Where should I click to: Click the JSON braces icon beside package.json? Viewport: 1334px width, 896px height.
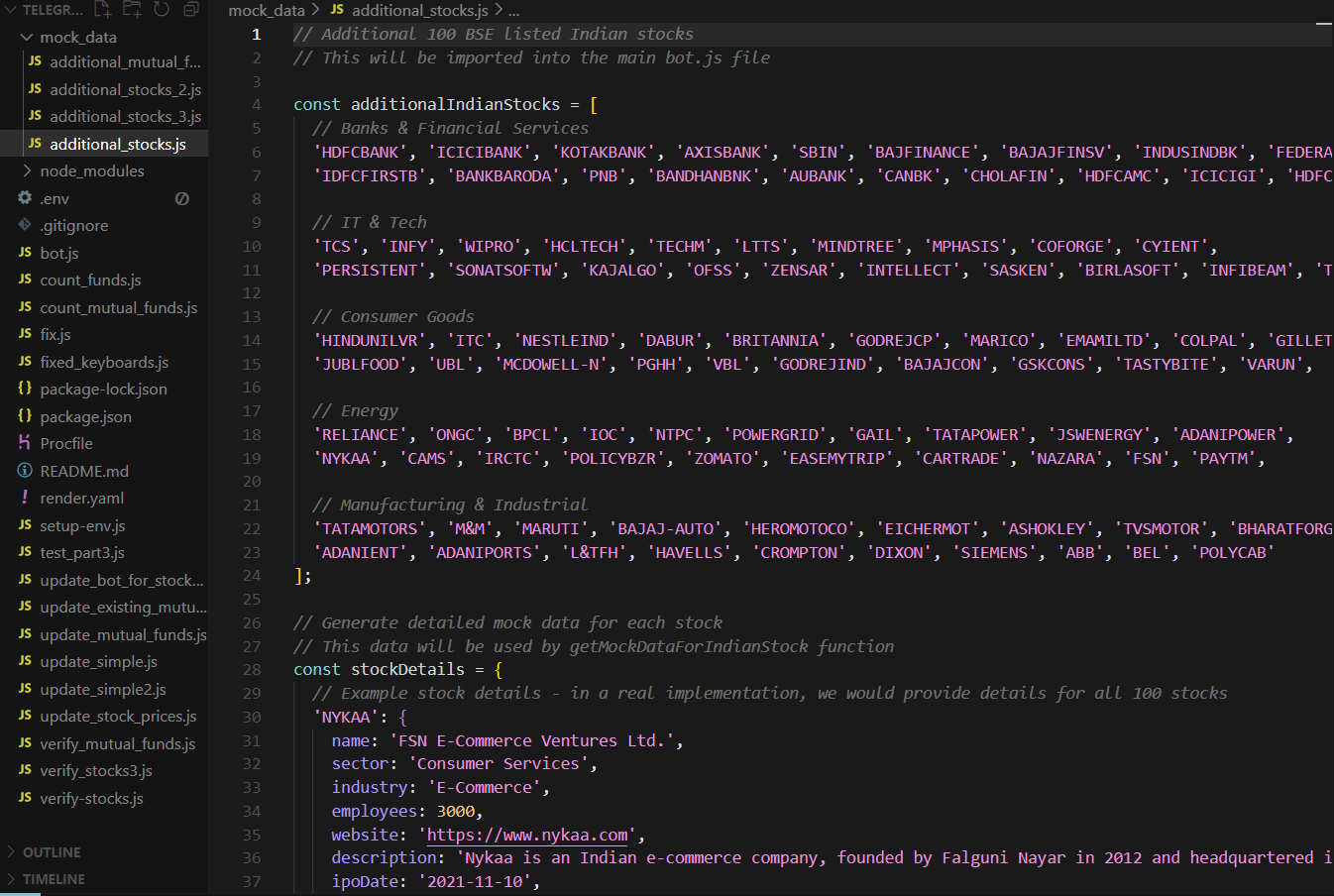25,415
